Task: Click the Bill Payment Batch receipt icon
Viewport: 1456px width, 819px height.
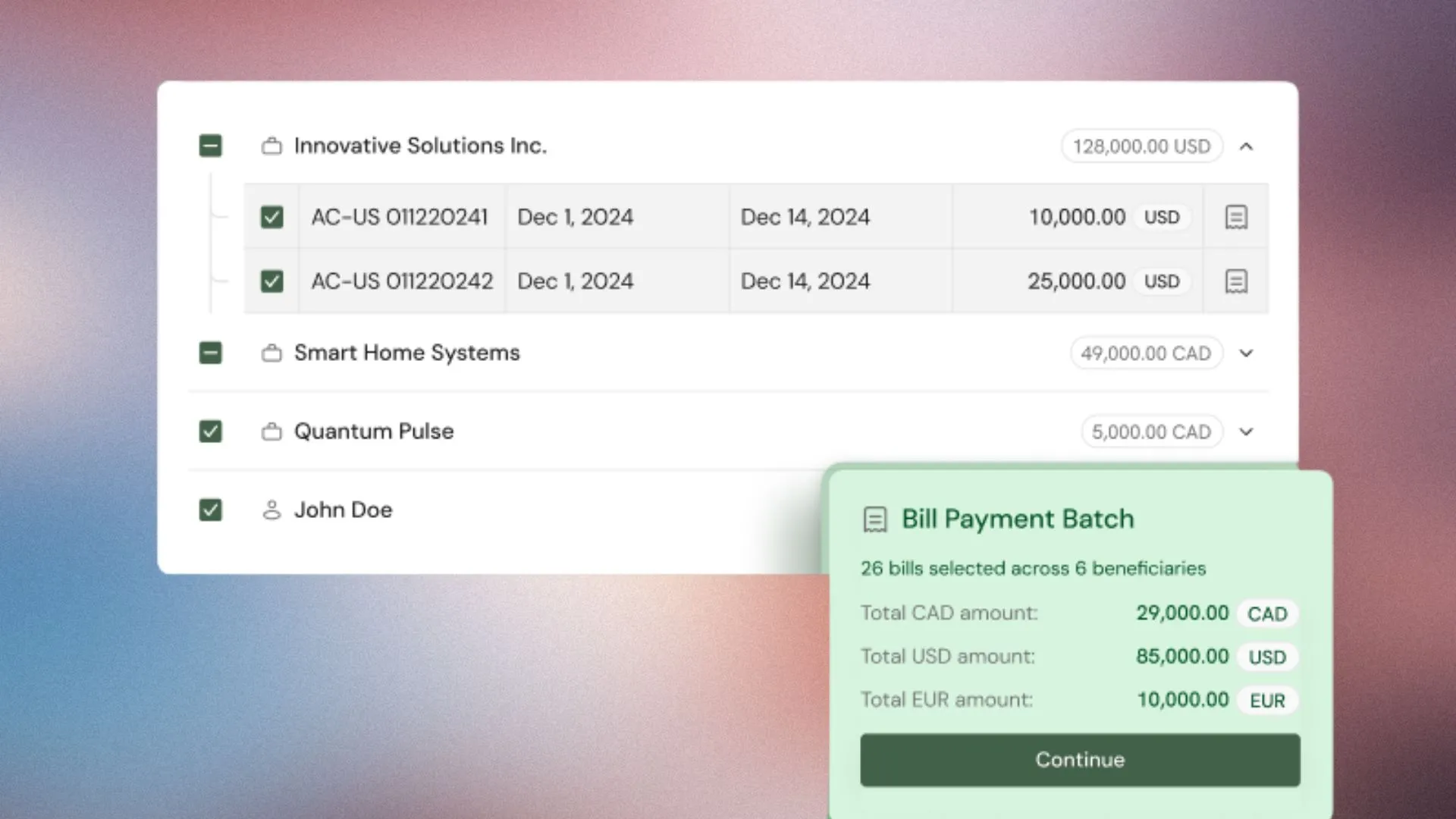Action: coord(875,519)
